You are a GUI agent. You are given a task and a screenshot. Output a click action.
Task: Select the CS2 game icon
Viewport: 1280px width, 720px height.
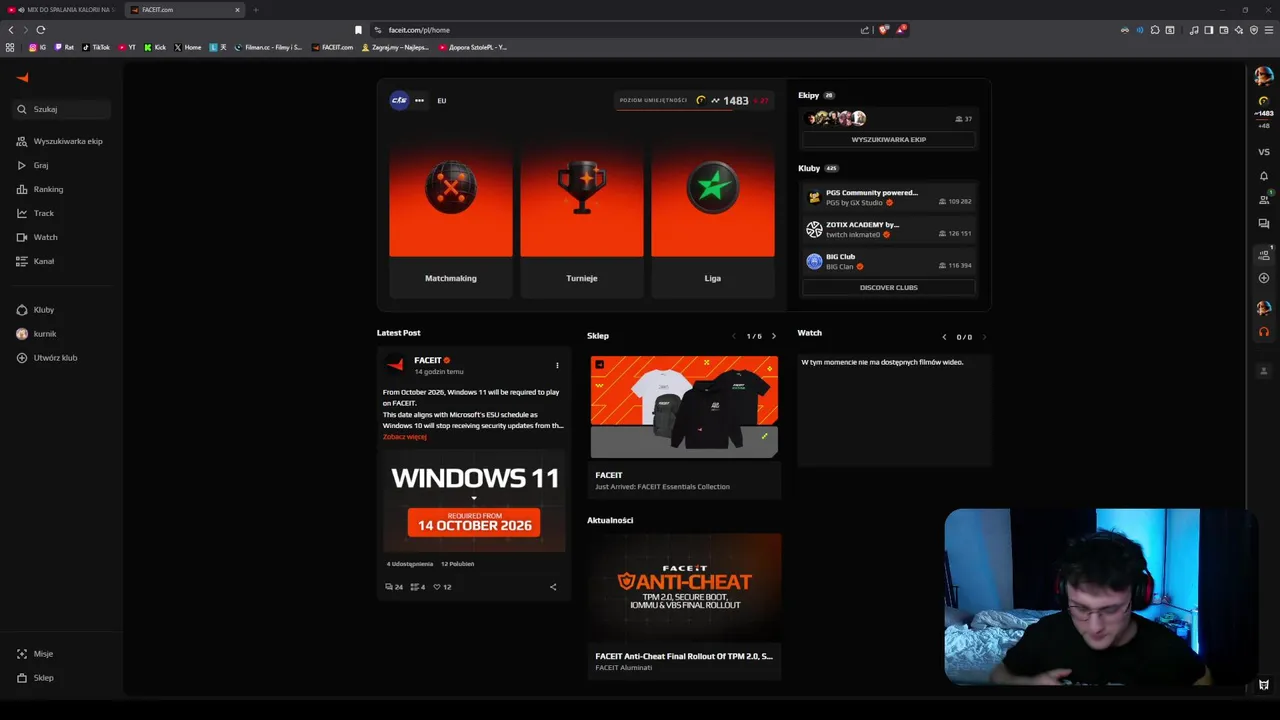coord(399,100)
